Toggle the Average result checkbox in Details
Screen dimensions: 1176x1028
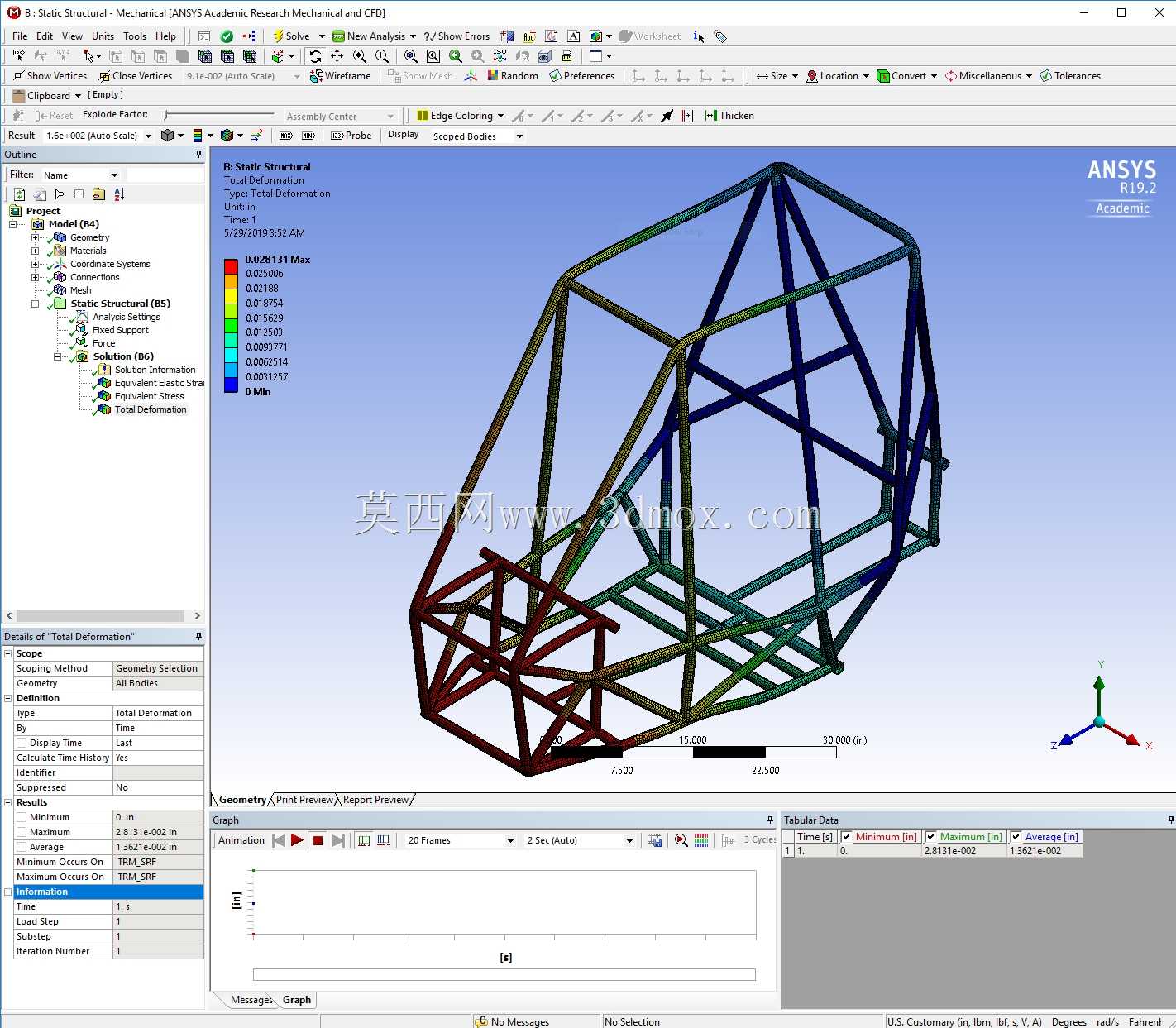22,847
